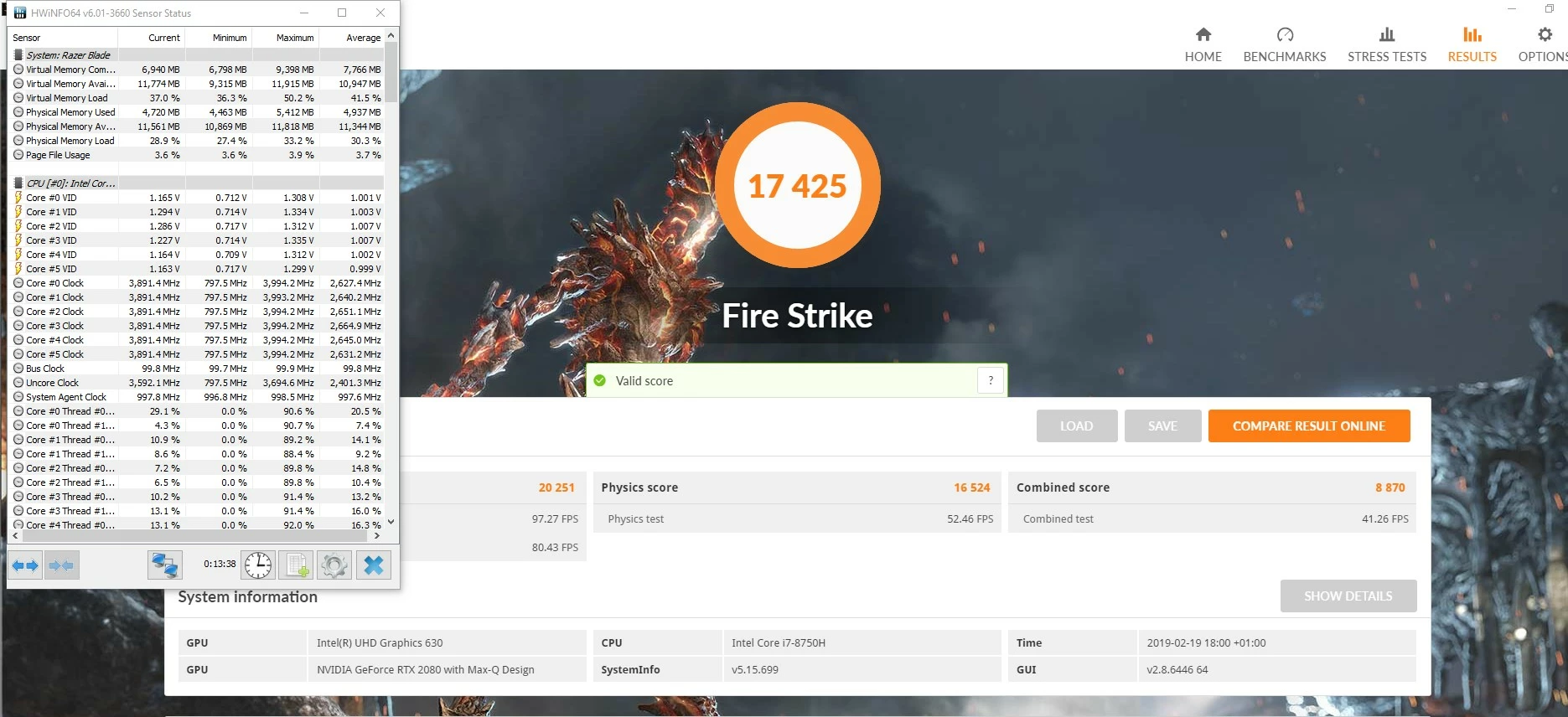Collapse the System: Razer Blade sensor group
Image resolution: width=1568 pixels, height=717 pixels.
point(68,54)
